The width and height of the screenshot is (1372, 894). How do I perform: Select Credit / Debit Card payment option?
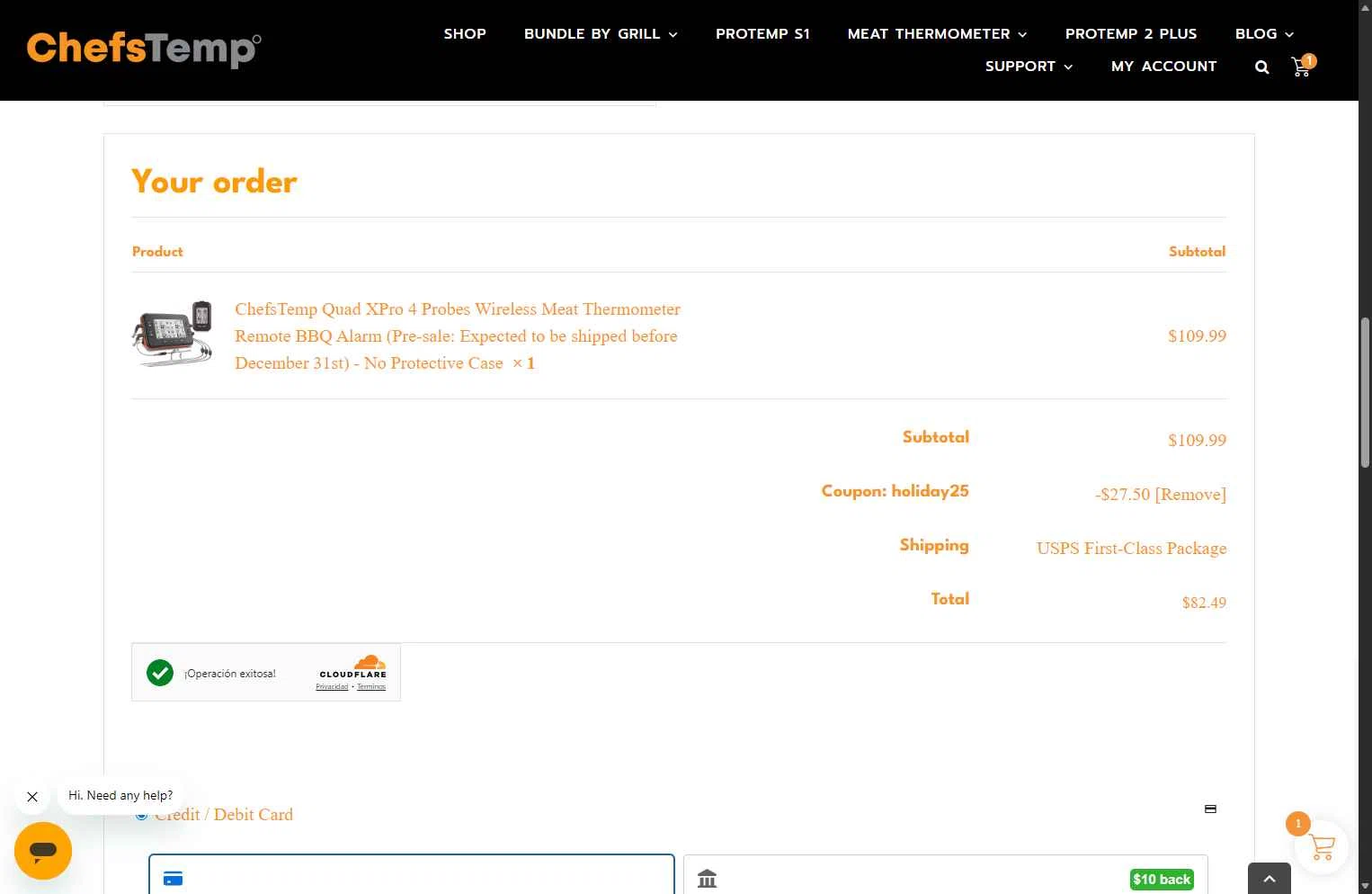click(x=141, y=815)
